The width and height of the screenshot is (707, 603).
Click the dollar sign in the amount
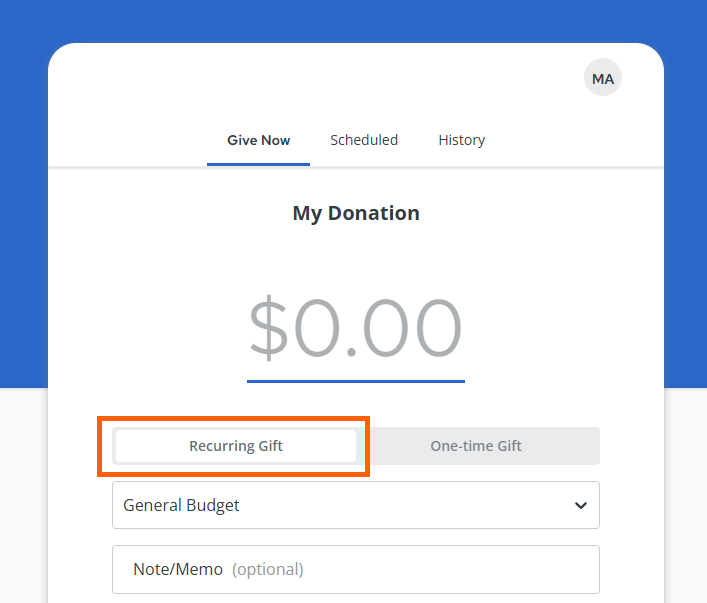tap(267, 329)
